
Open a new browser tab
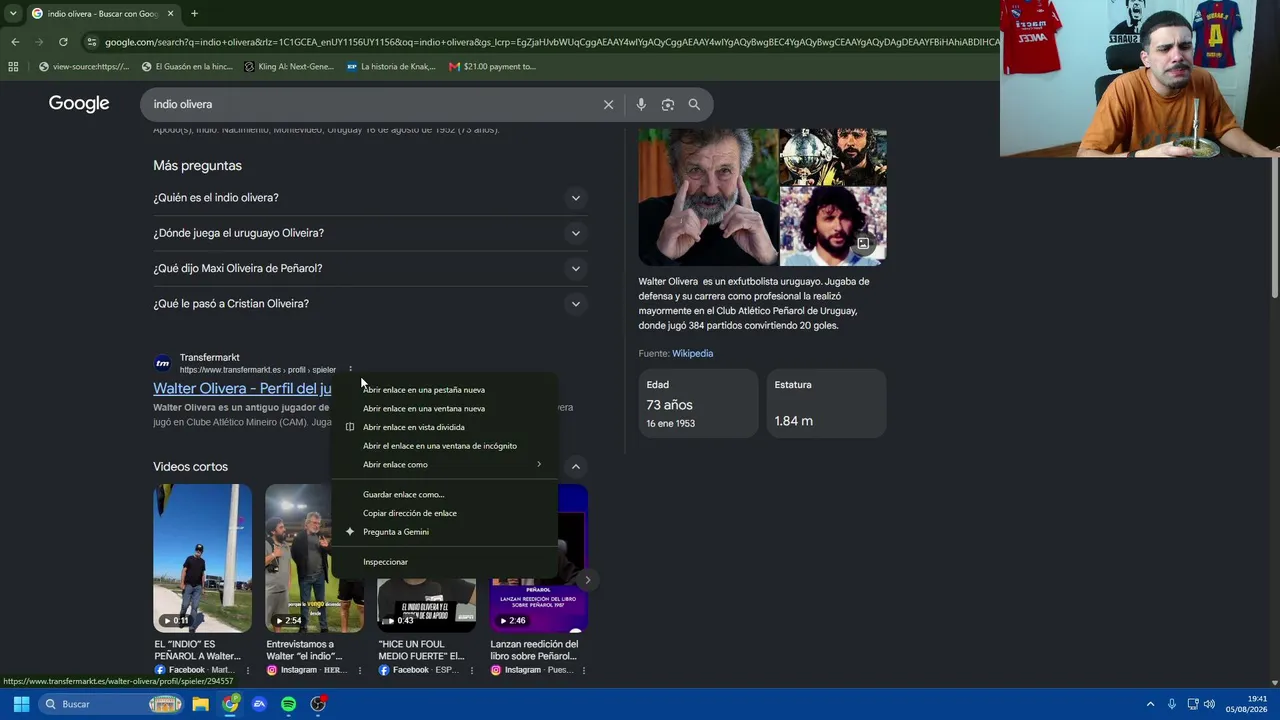pos(194,14)
